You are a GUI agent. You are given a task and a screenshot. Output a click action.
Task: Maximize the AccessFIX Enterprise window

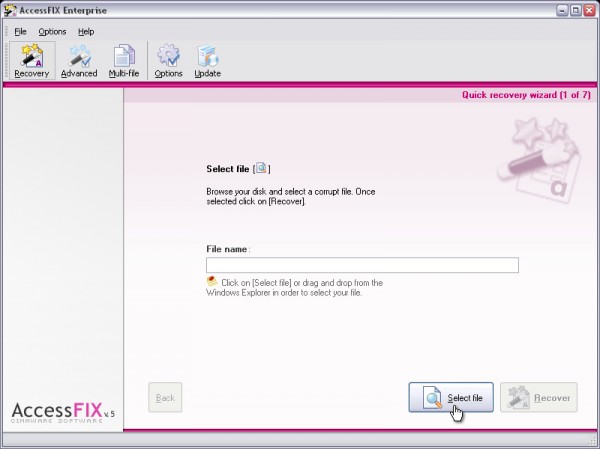click(x=576, y=10)
